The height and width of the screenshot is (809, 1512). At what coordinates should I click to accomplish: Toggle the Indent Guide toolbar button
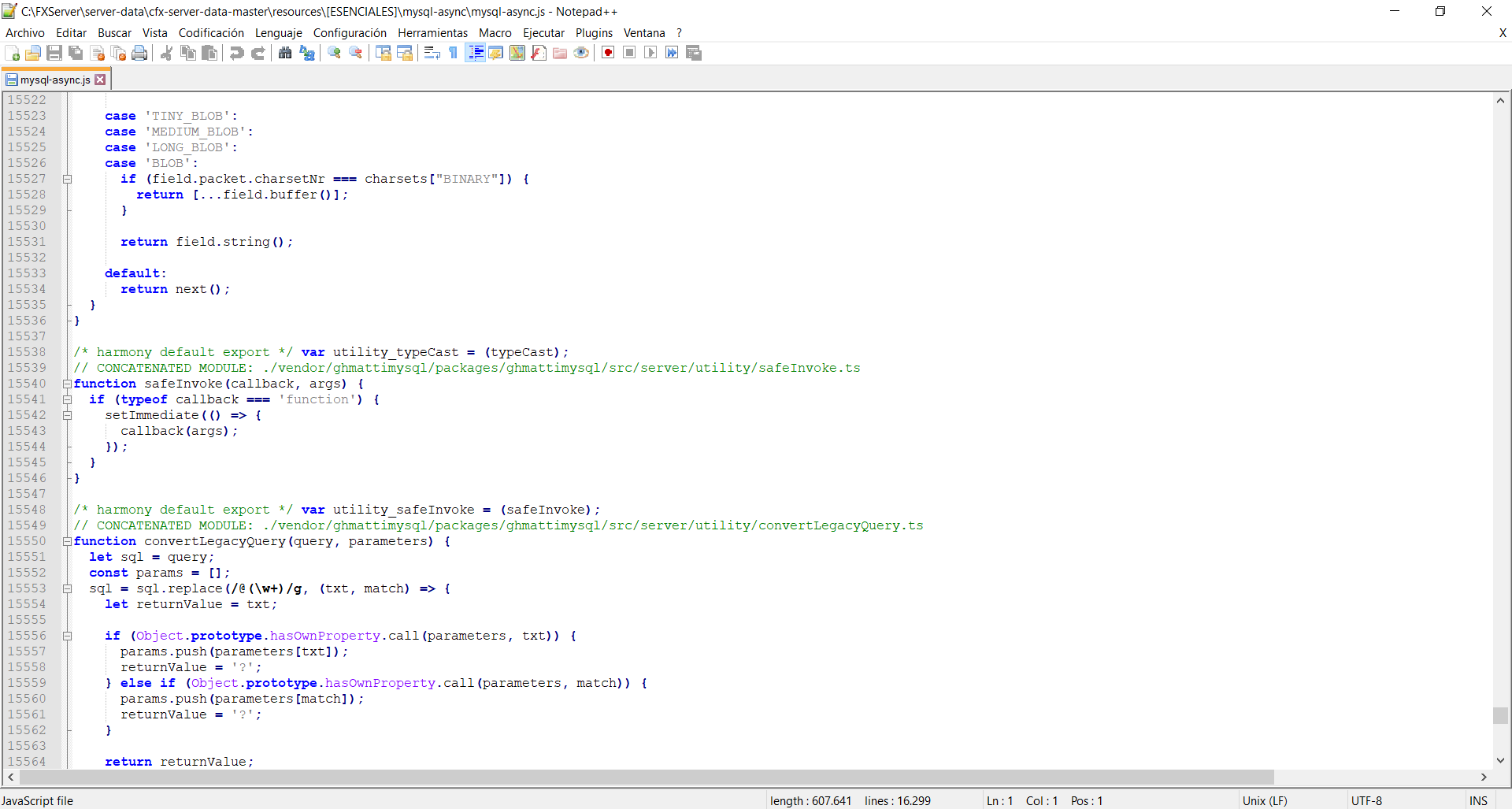coord(476,53)
